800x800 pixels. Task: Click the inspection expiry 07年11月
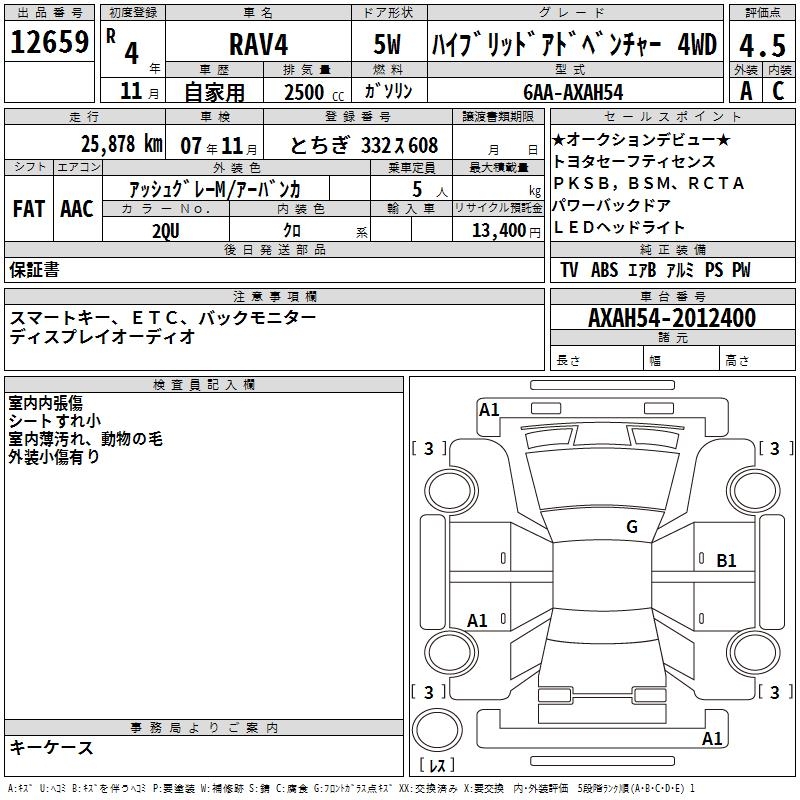[219, 146]
